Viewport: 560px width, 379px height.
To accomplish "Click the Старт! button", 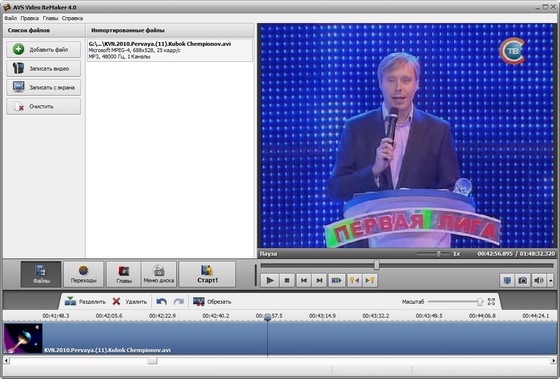I will pyautogui.click(x=207, y=274).
